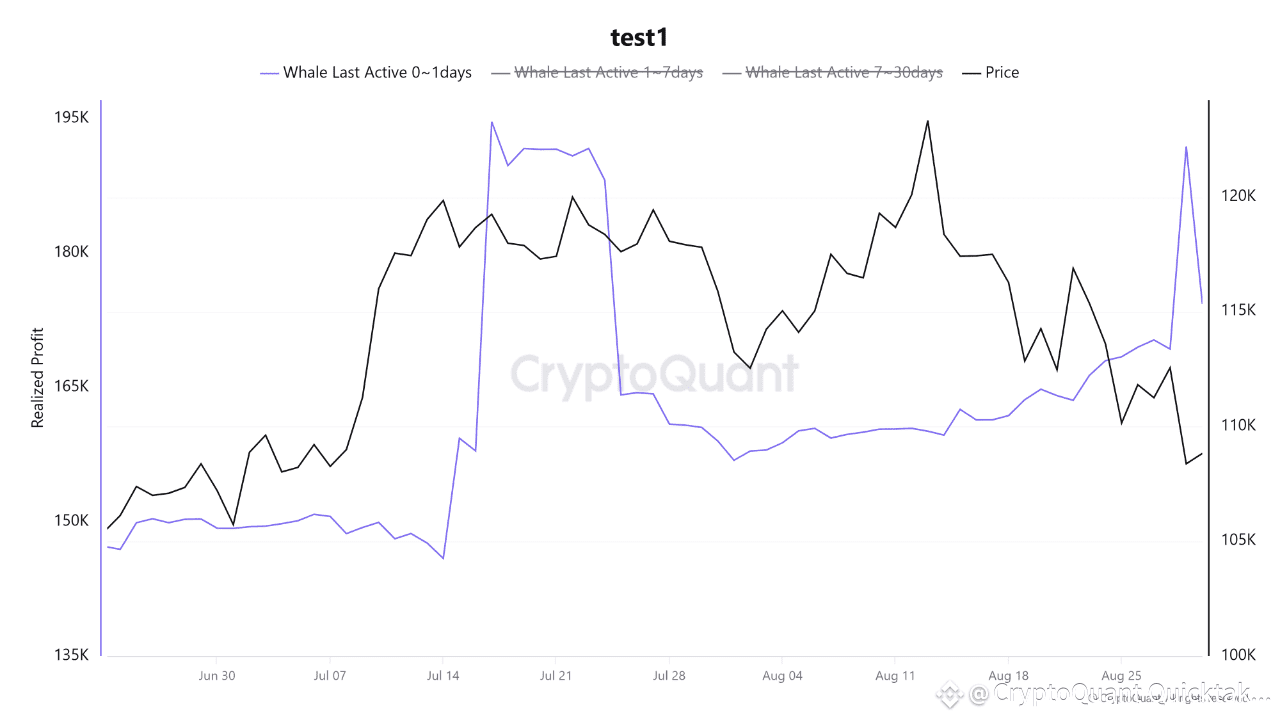Enable the Whale Last Active 7~30days series
The height and width of the screenshot is (720, 1280).
tap(832, 72)
